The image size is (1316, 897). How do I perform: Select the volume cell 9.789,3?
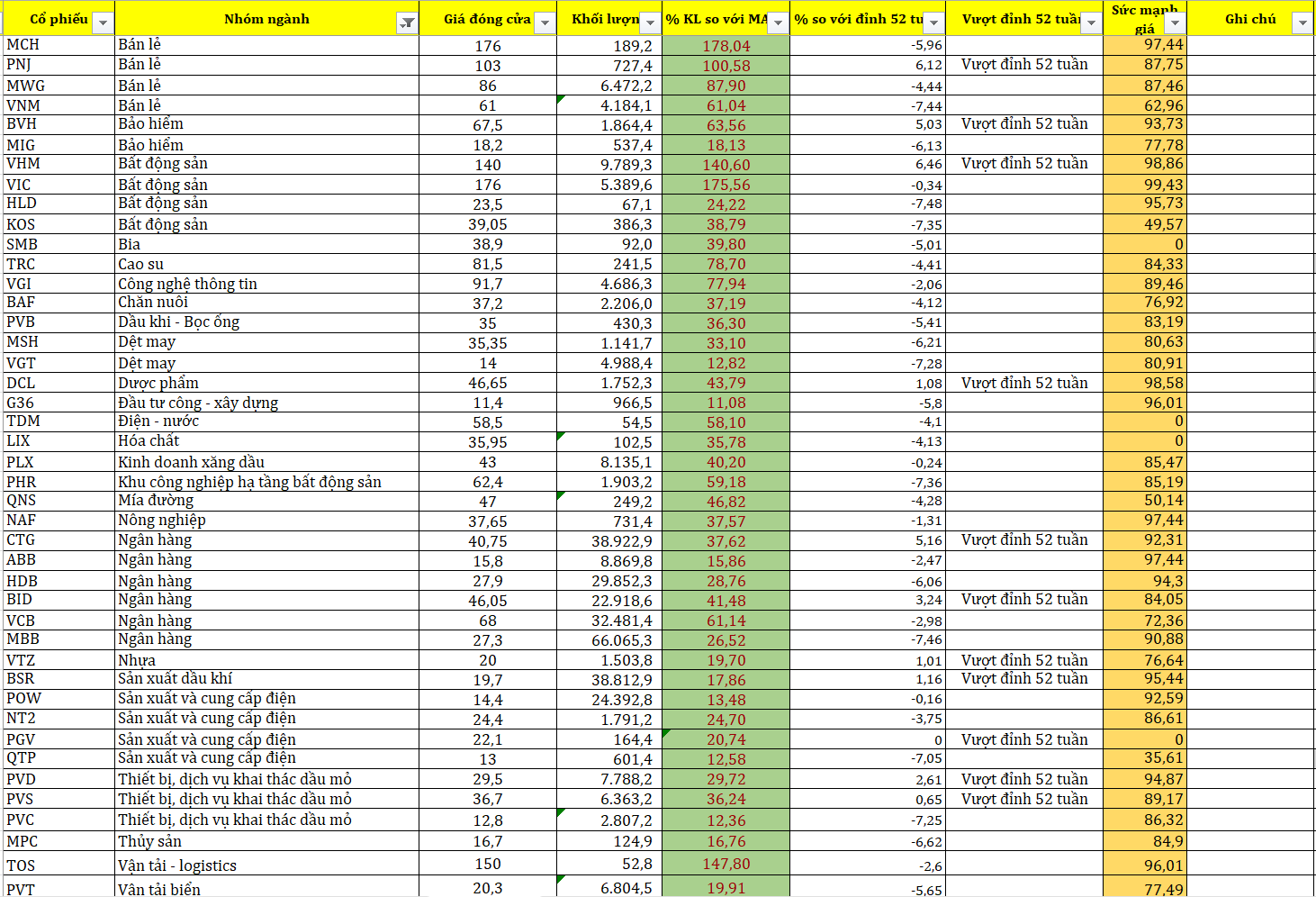click(609, 164)
